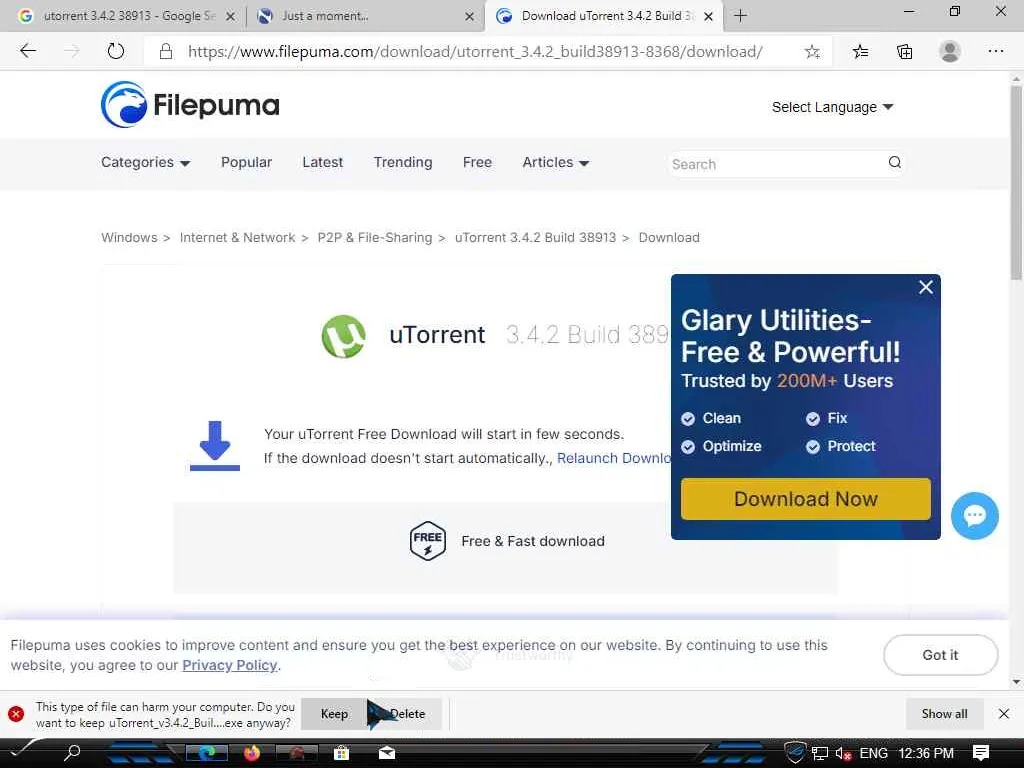Open a new tab with plus button
The width and height of the screenshot is (1024, 768).
pyautogui.click(x=740, y=16)
